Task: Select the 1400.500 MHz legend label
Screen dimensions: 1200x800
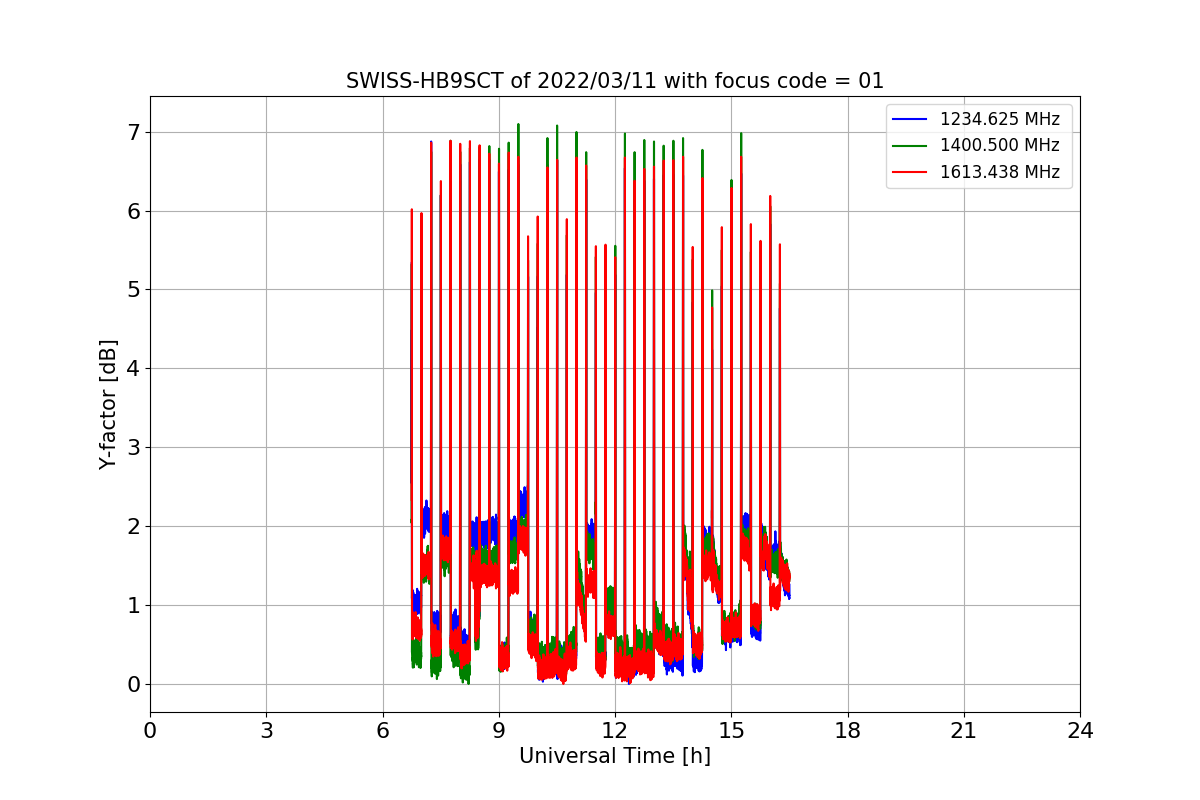Action: click(999, 145)
